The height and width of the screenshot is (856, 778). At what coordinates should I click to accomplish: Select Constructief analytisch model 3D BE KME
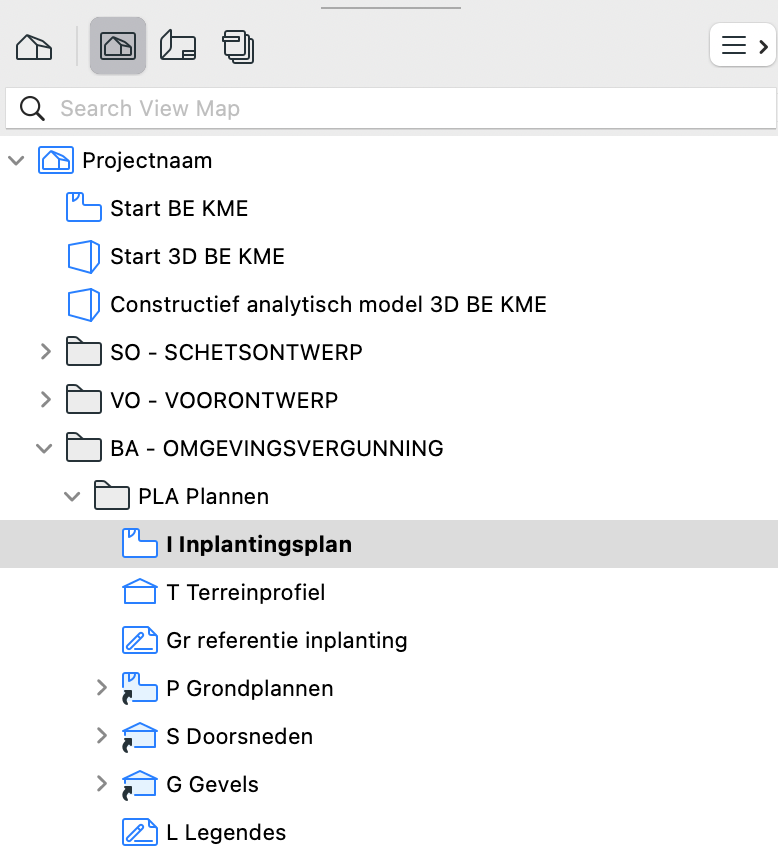coord(328,305)
